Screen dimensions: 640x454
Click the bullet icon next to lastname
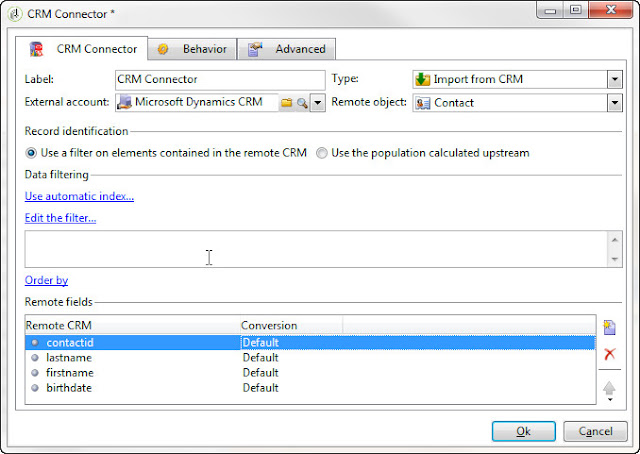pos(35,357)
